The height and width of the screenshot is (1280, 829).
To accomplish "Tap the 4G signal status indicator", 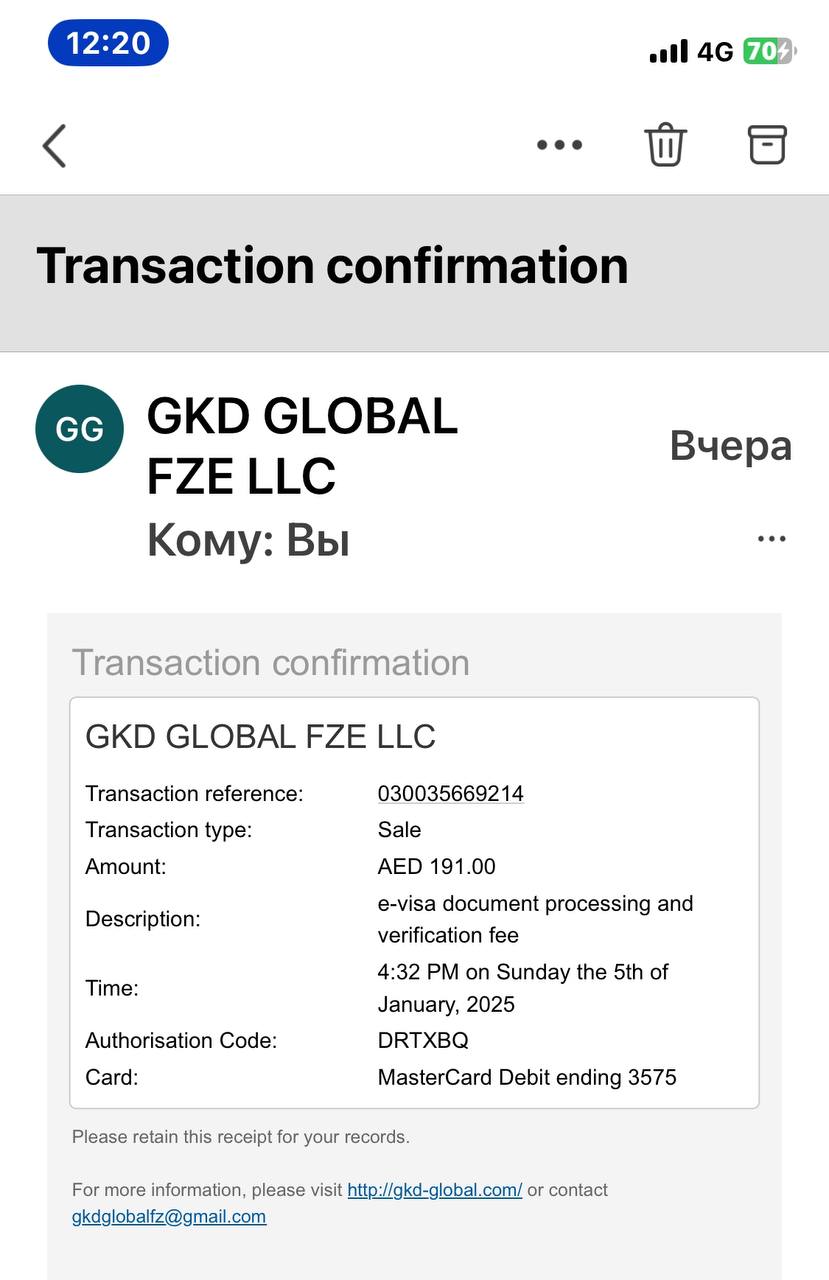I will [x=715, y=51].
